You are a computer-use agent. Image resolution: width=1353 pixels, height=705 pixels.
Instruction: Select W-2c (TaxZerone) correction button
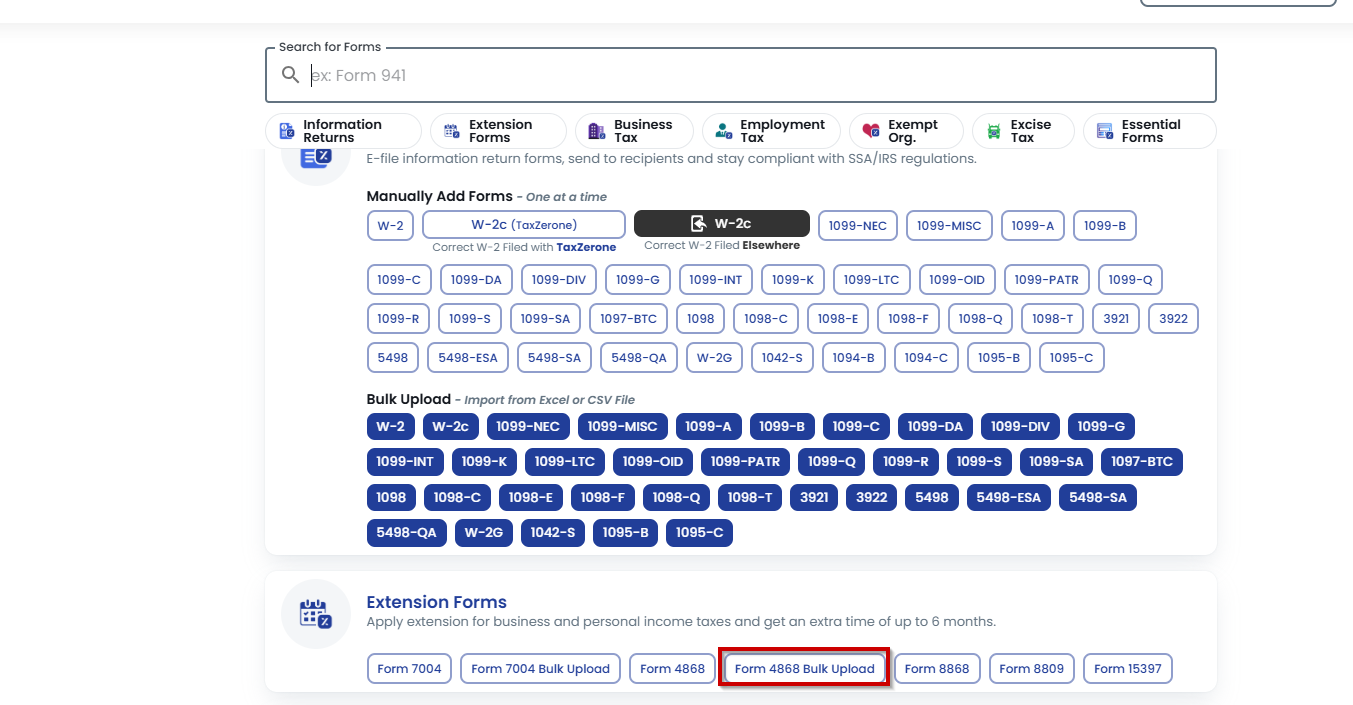pos(524,225)
